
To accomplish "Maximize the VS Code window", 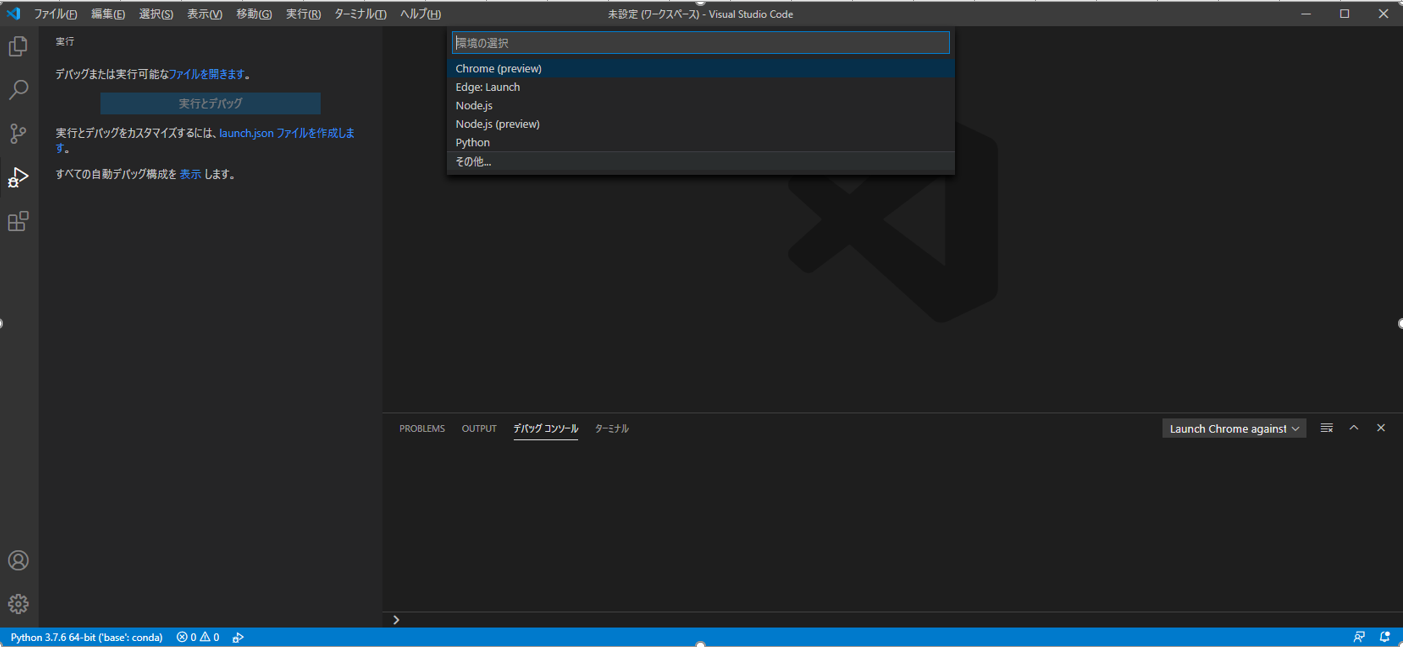I will (x=1344, y=14).
